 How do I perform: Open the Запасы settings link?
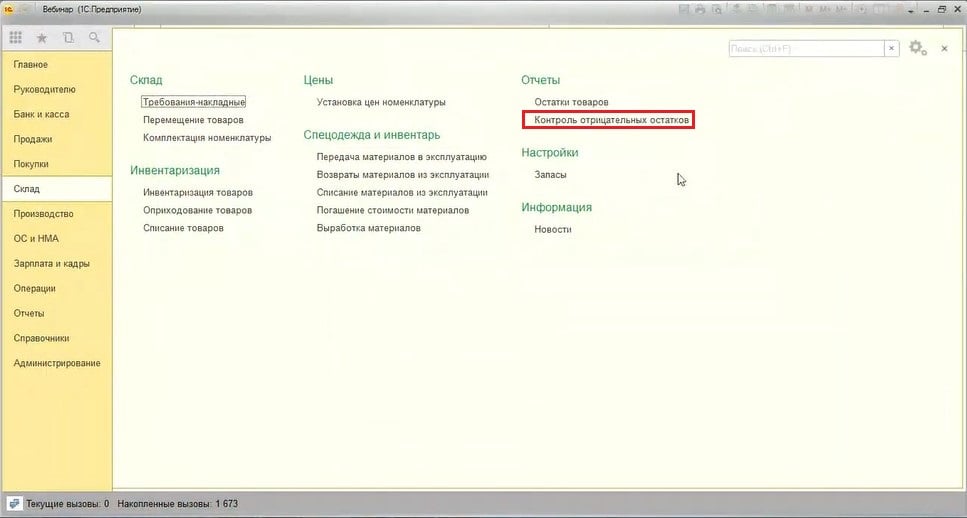pos(550,175)
